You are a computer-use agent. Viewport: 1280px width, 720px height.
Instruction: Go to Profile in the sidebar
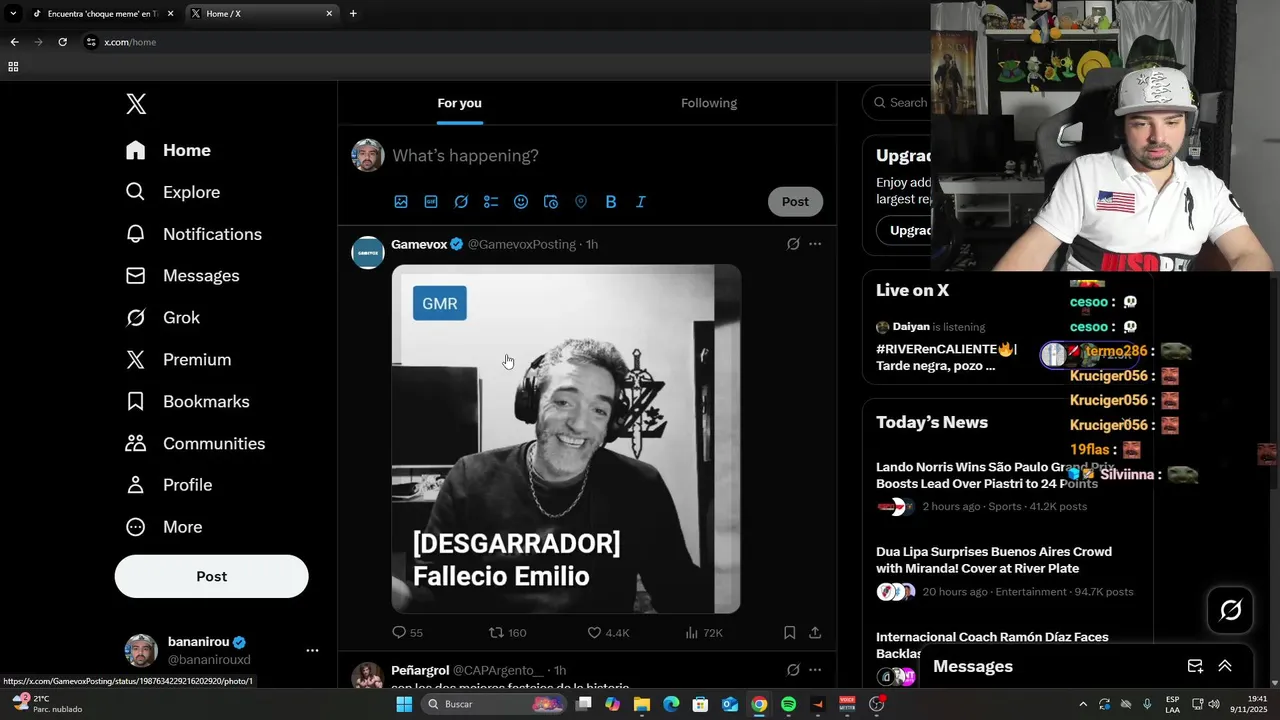(168, 485)
